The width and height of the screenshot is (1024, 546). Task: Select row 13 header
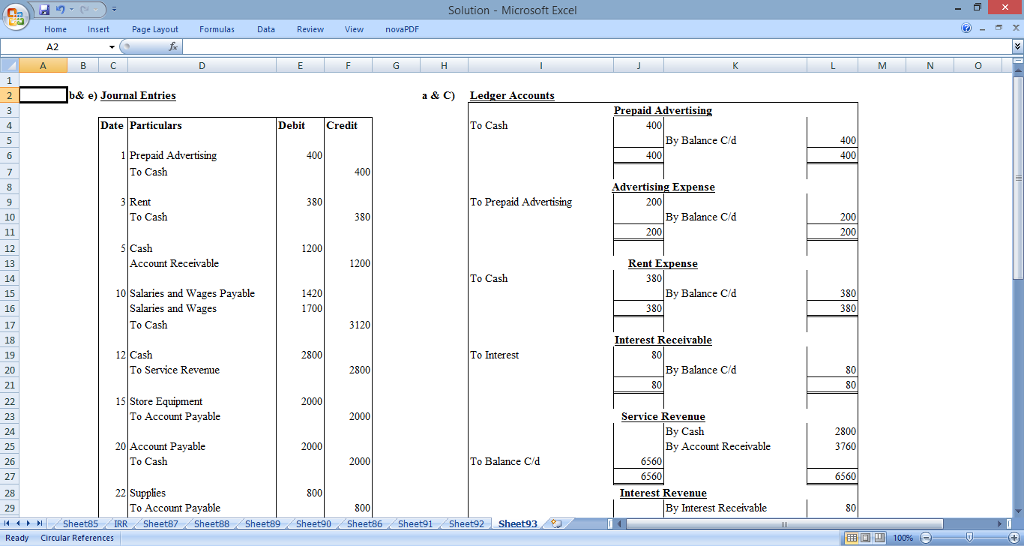coord(9,263)
